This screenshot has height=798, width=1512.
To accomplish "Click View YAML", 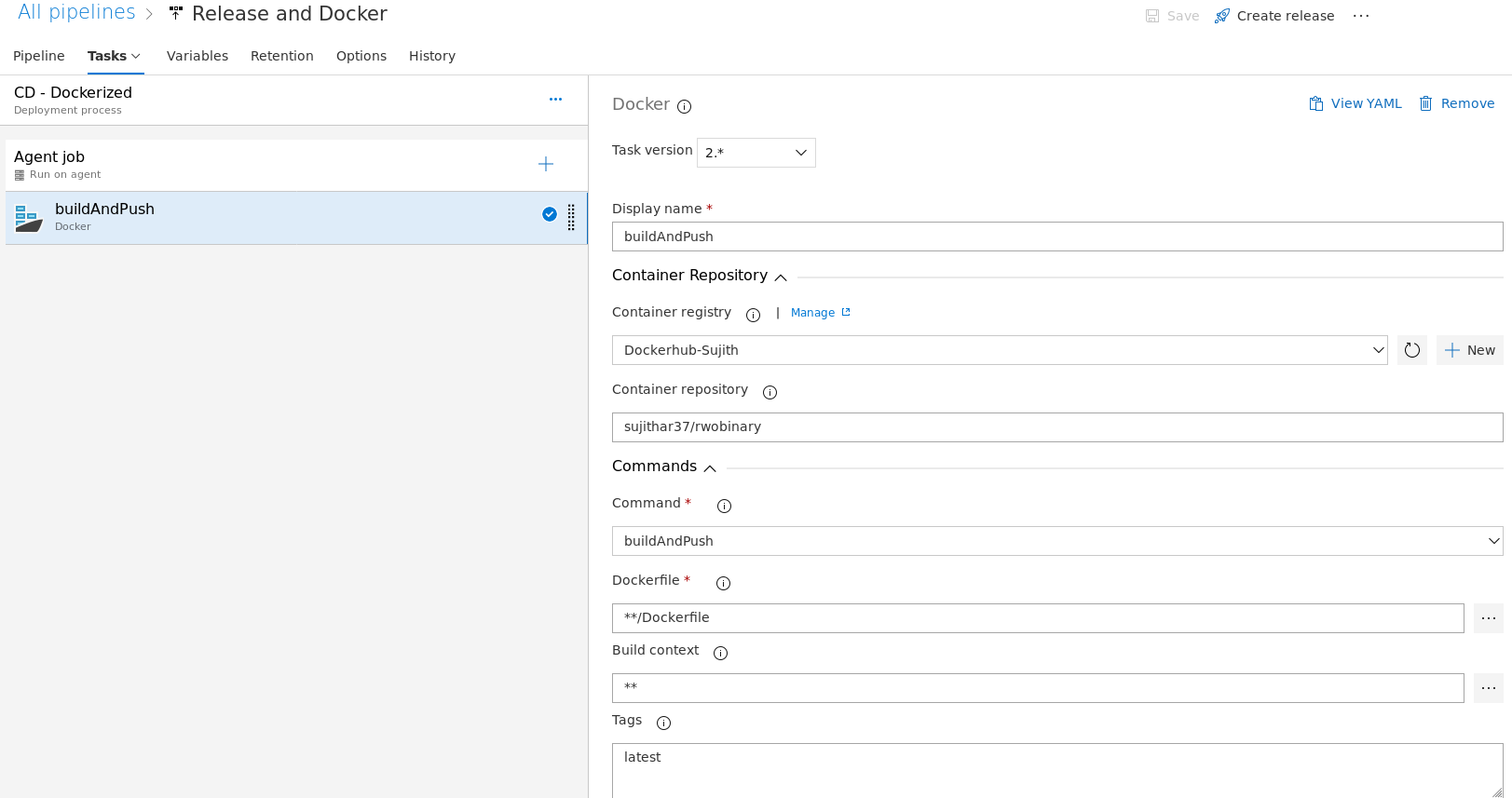I will (1355, 103).
